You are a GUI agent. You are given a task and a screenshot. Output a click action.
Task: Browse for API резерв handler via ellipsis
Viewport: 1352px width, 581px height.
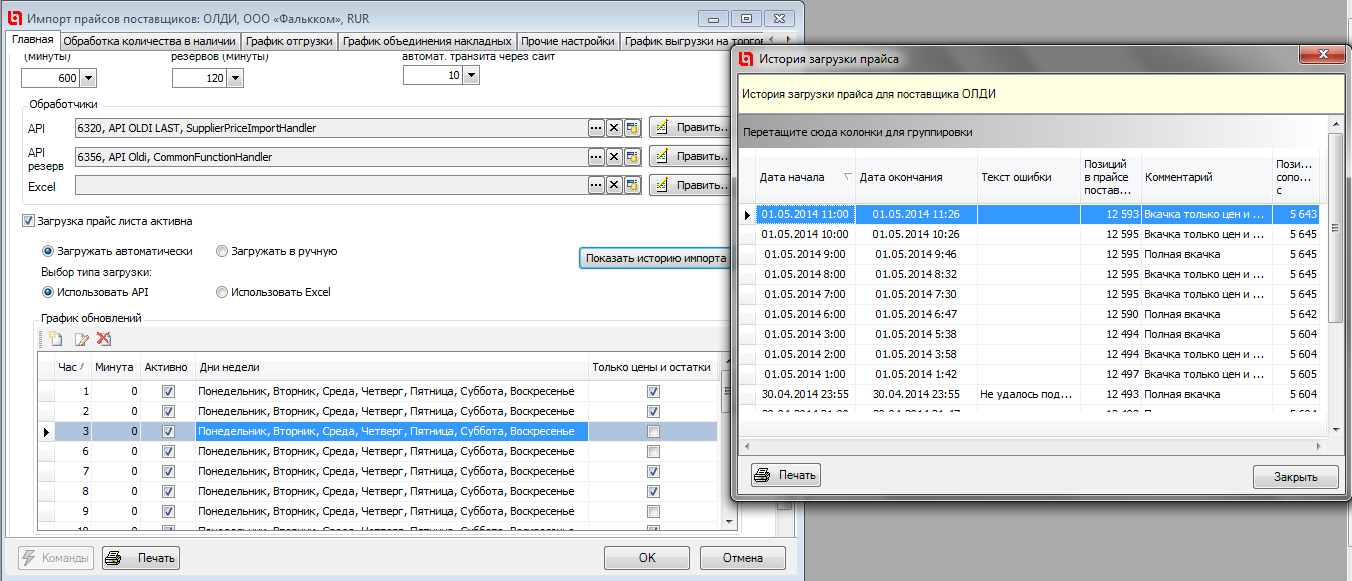click(596, 157)
